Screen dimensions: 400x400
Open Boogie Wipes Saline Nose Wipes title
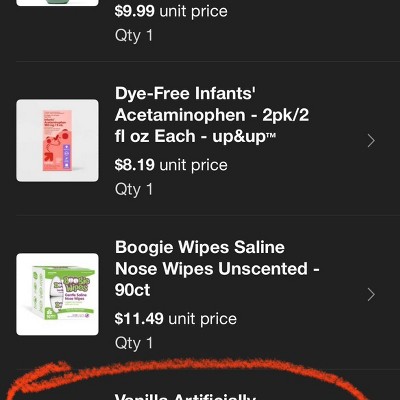(x=217, y=269)
